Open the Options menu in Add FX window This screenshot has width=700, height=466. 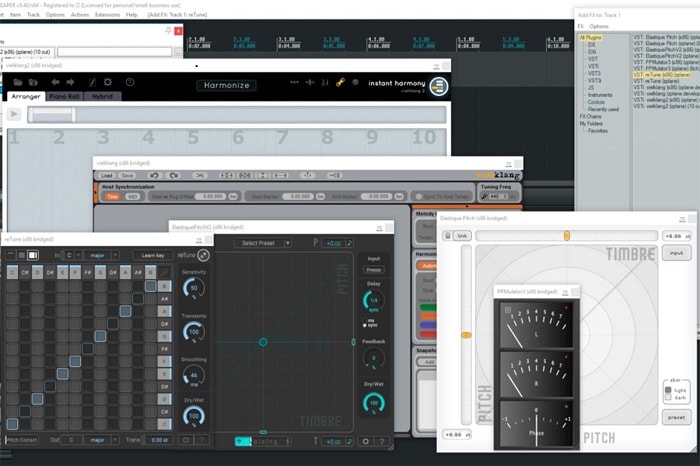[x=599, y=26]
